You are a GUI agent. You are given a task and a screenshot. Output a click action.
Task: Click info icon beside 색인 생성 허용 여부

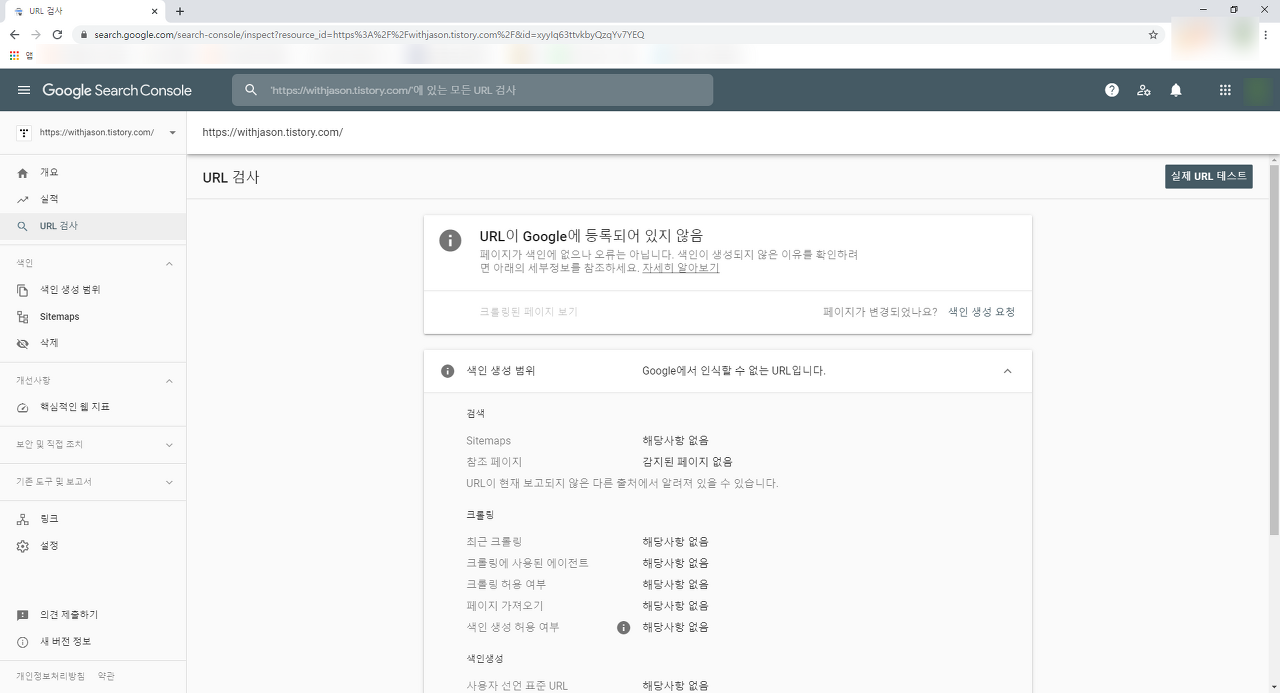click(x=624, y=628)
